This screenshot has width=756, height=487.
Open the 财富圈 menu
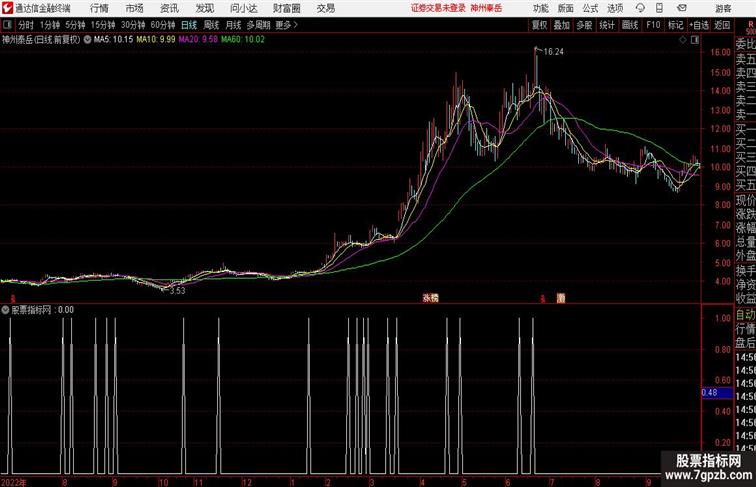287,8
